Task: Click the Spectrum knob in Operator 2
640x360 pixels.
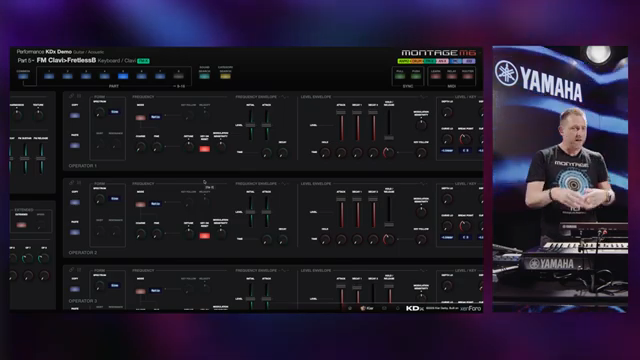Action: [x=100, y=199]
